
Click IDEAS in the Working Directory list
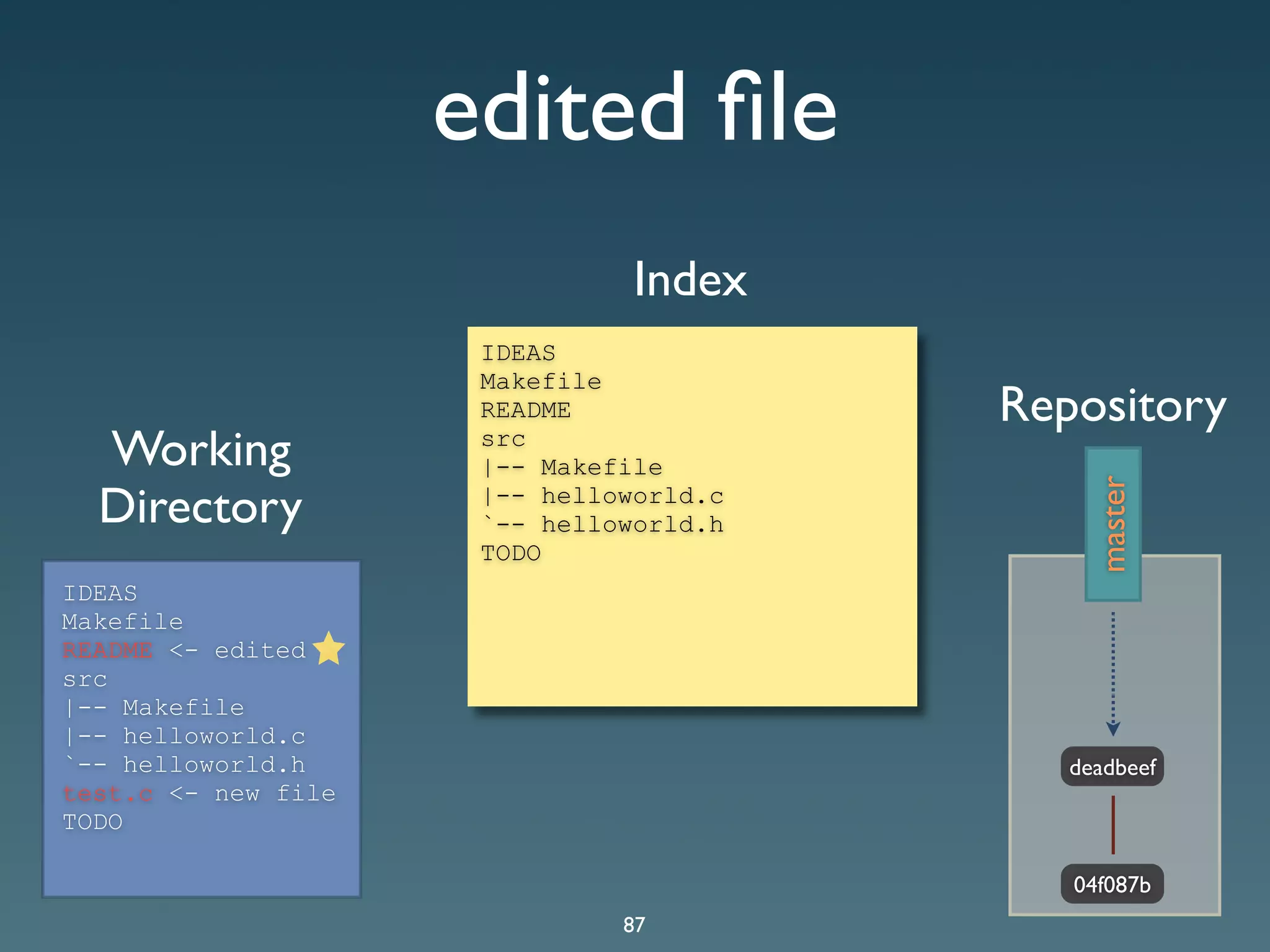click(100, 594)
